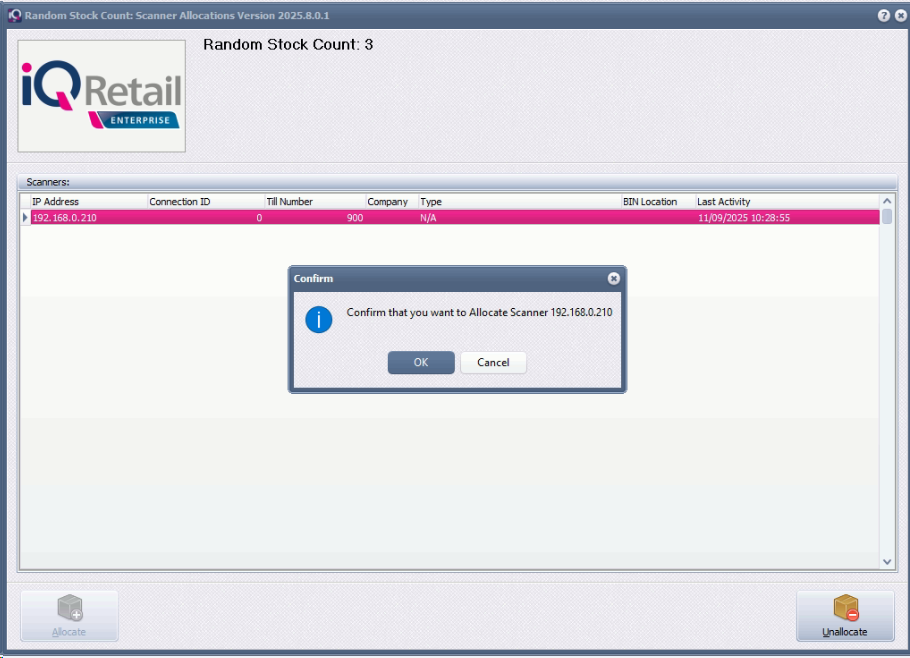
Task: Sort by IP Address column header
Action: (89, 201)
